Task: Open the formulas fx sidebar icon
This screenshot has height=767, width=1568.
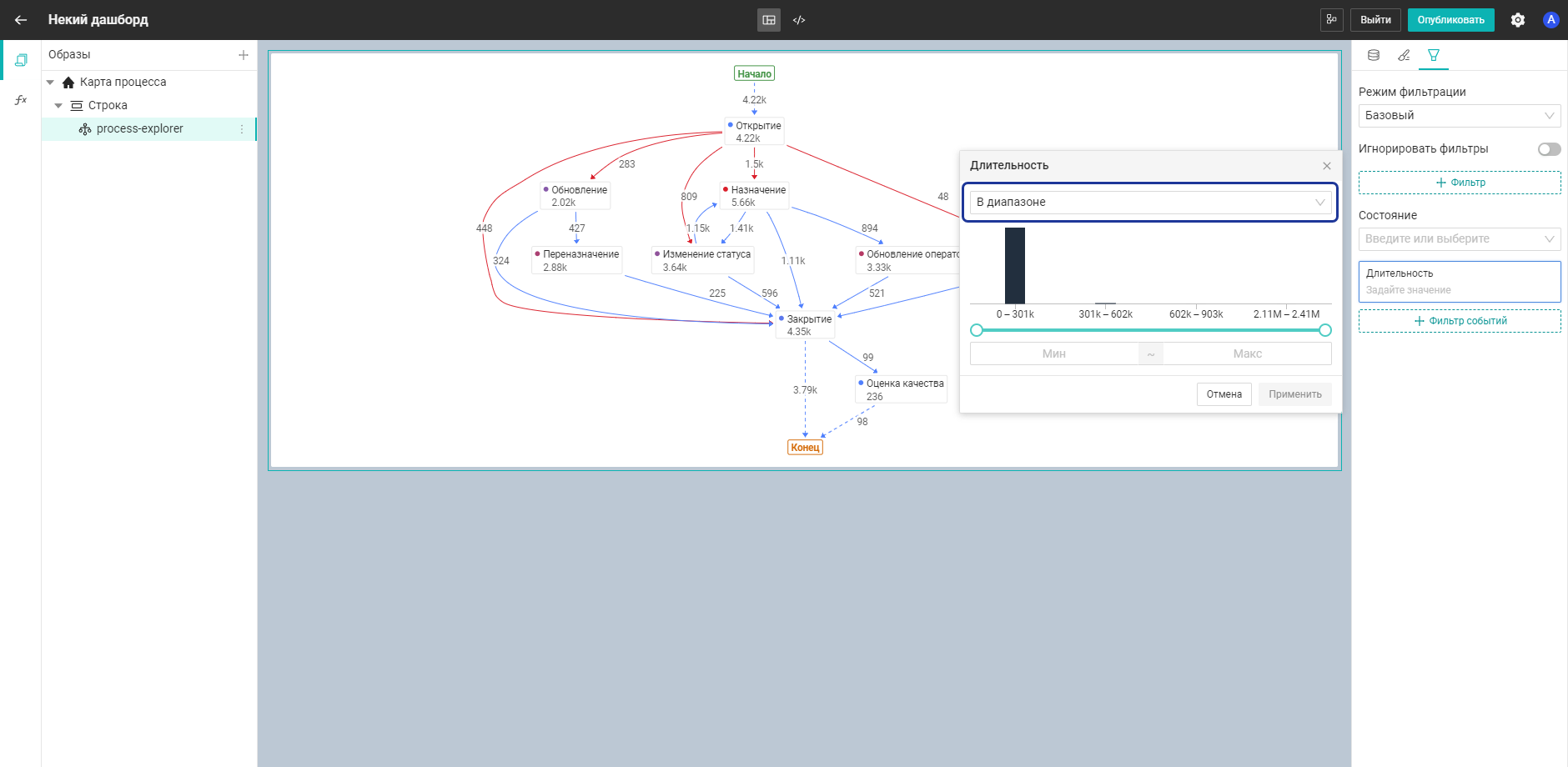Action: 21,100
